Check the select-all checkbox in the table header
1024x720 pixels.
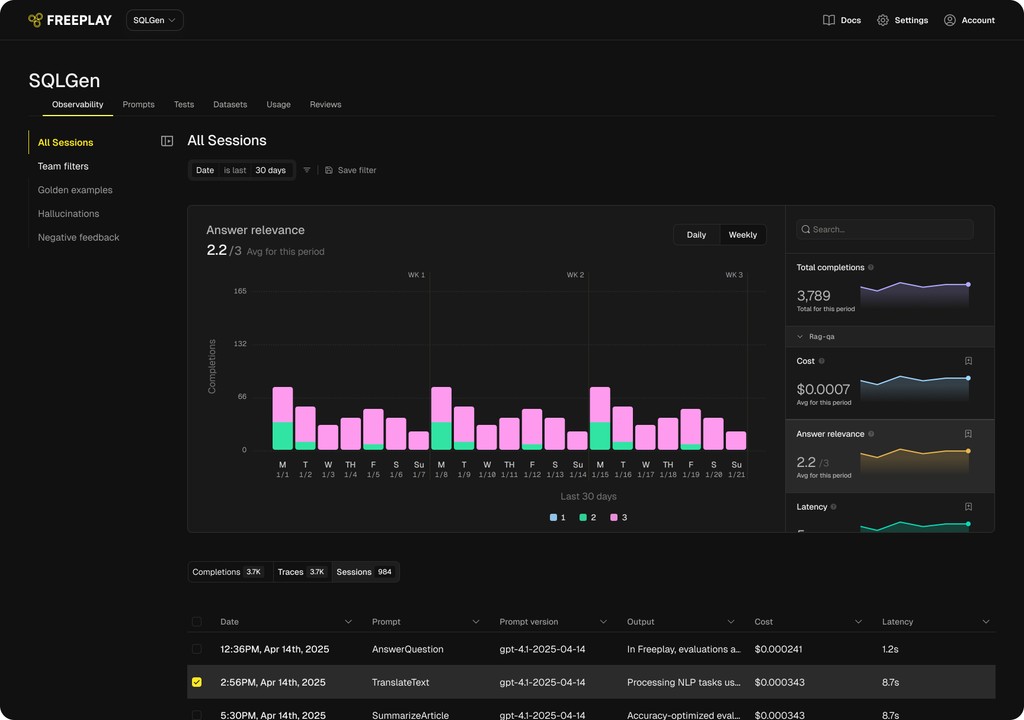tap(196, 621)
